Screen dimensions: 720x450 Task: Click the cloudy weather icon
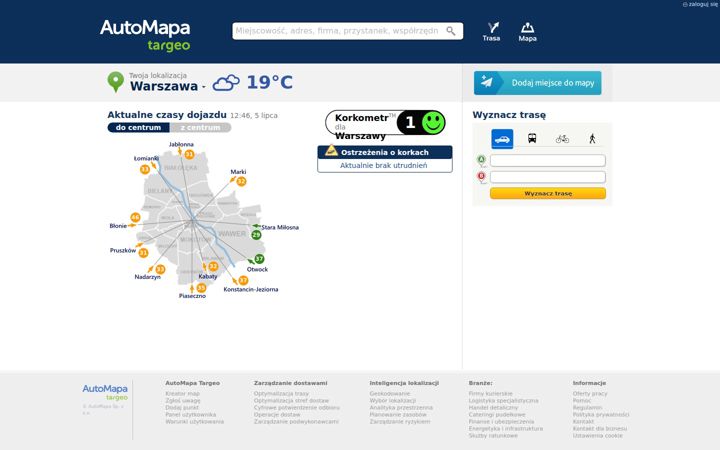[x=226, y=83]
